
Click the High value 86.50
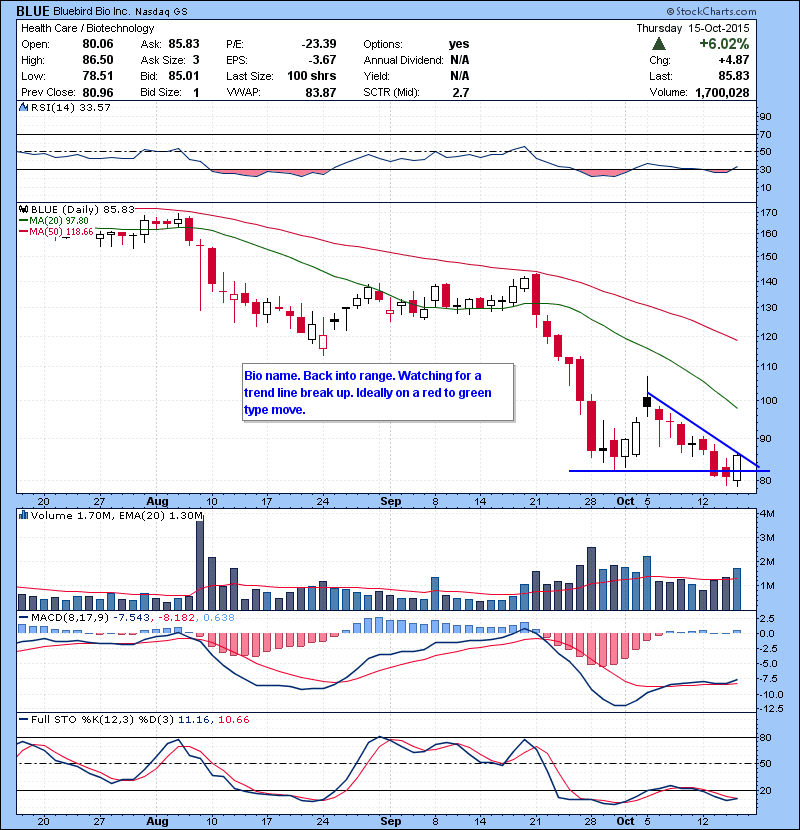[x=98, y=60]
